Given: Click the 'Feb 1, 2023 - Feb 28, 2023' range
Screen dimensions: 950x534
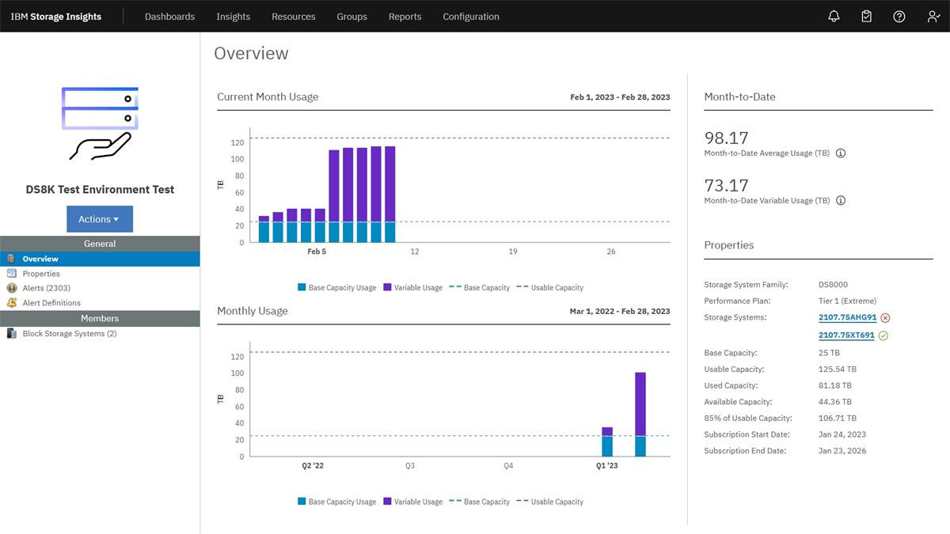Looking at the screenshot, I should click(620, 97).
